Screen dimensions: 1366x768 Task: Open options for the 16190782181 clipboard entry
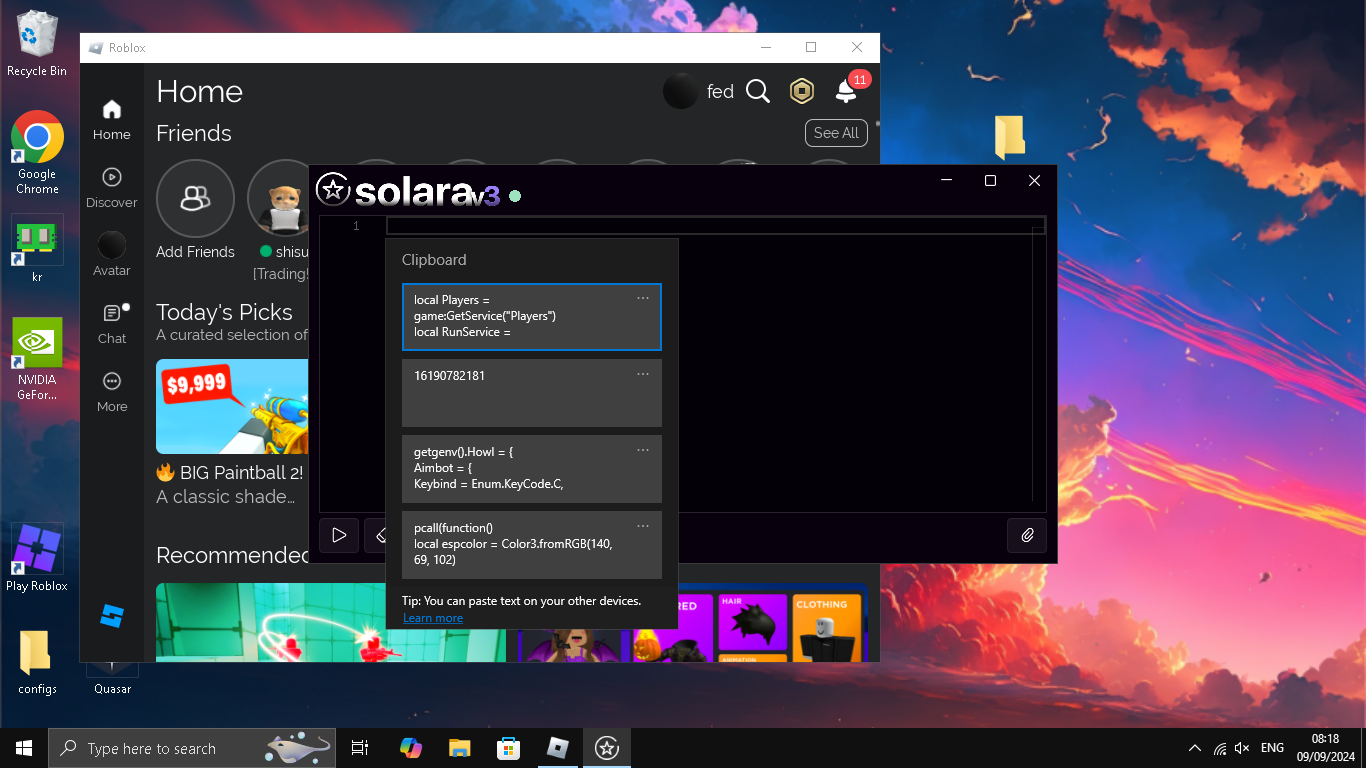643,374
